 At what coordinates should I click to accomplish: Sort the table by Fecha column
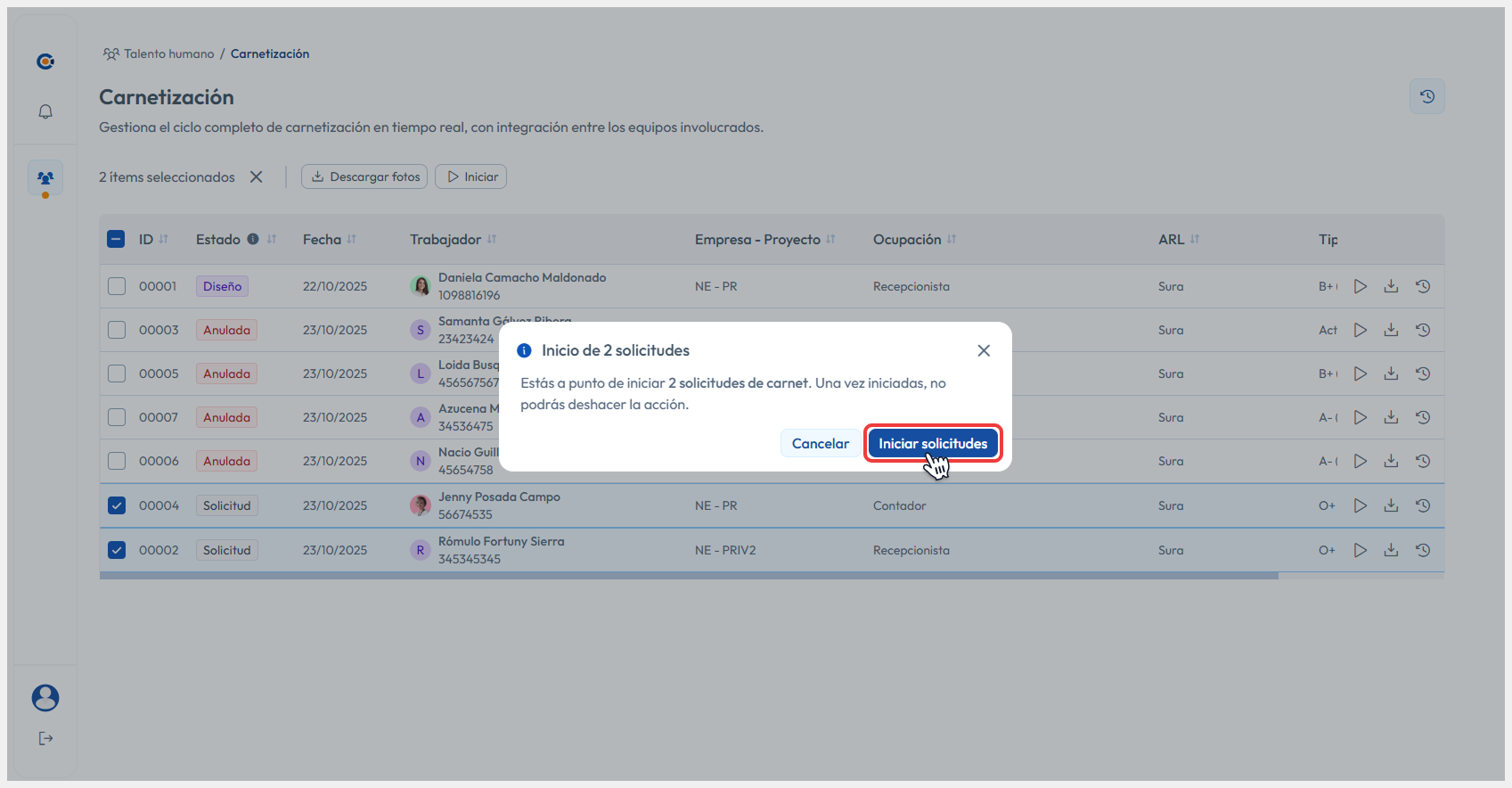352,239
